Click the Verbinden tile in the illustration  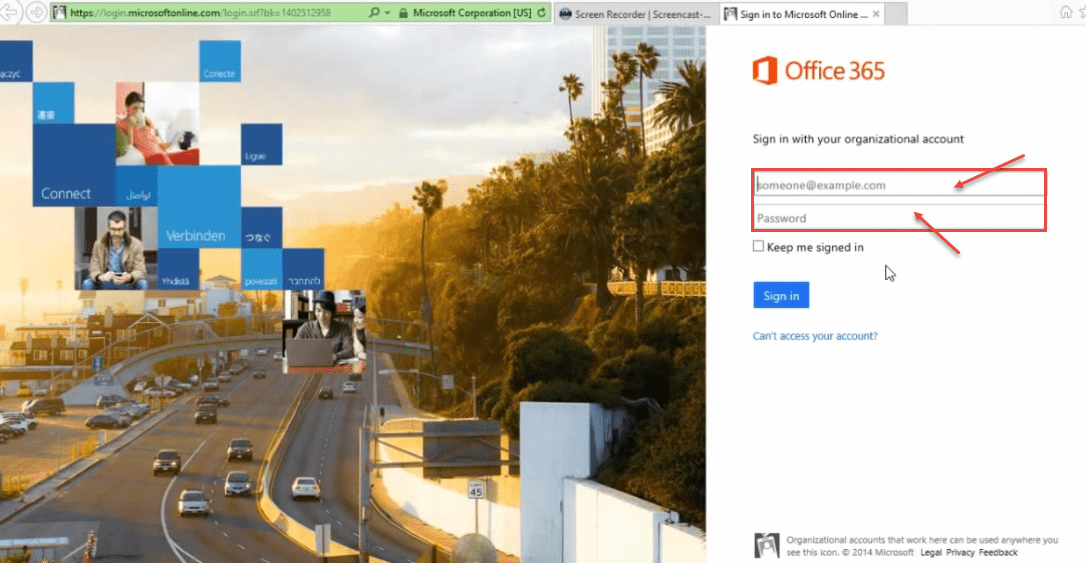click(x=199, y=206)
